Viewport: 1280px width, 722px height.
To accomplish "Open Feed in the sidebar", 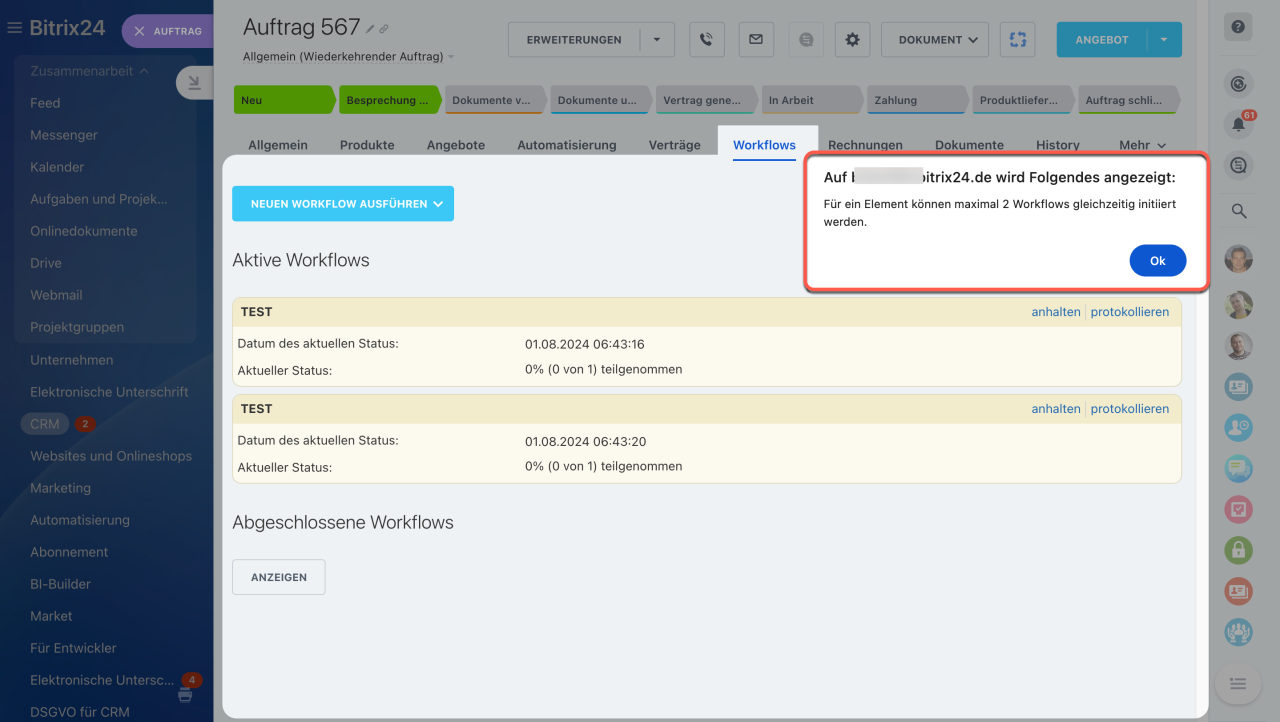I will 45,103.
